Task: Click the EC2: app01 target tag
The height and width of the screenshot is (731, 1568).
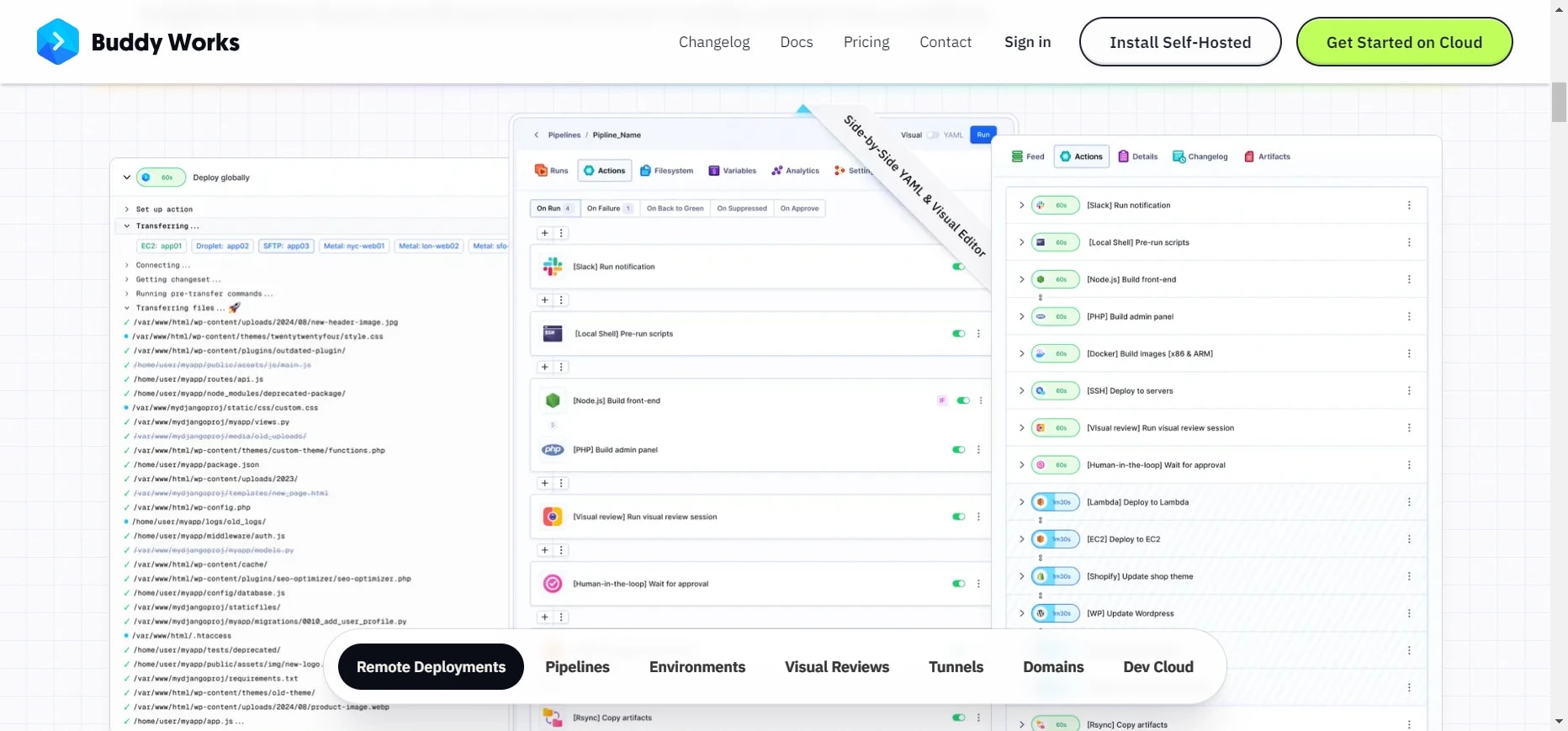Action: [162, 246]
